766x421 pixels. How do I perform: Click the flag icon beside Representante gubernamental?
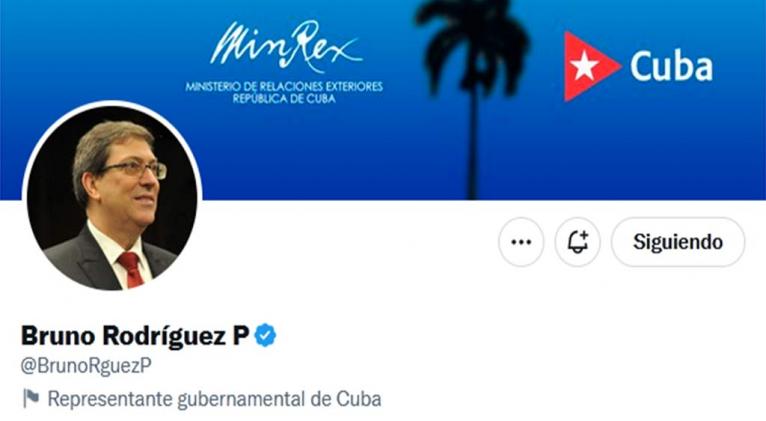[31, 399]
